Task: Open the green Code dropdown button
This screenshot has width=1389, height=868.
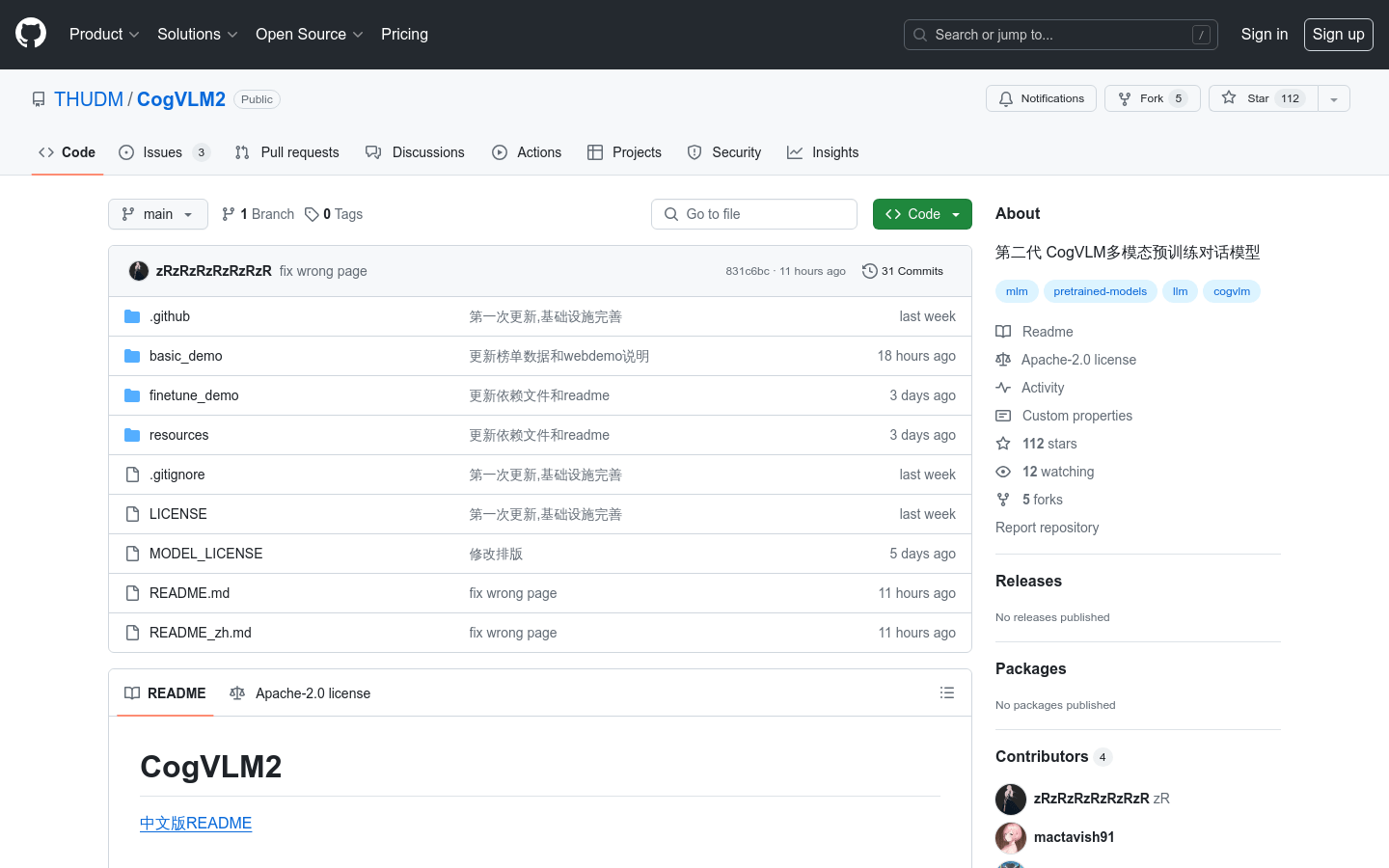Action: coord(922,214)
